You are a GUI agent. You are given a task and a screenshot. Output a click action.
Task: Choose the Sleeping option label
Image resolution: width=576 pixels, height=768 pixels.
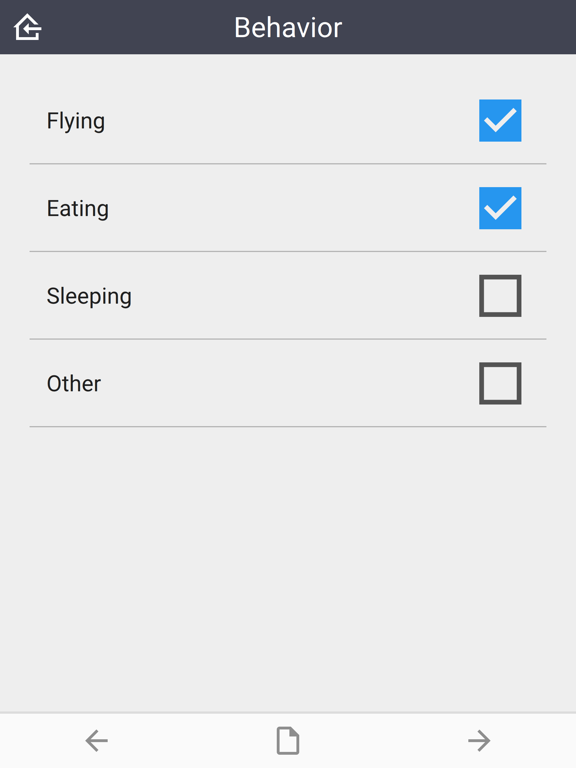[x=89, y=297]
